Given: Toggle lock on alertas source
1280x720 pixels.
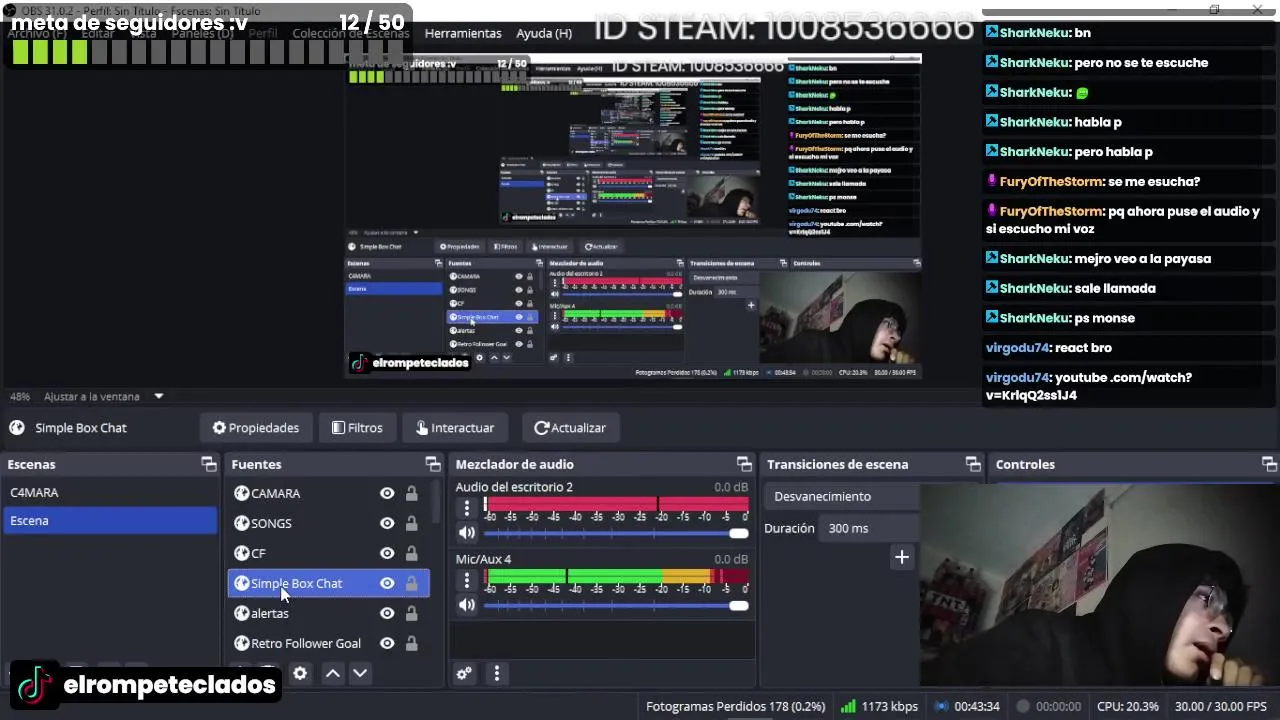Looking at the screenshot, I should [x=411, y=613].
